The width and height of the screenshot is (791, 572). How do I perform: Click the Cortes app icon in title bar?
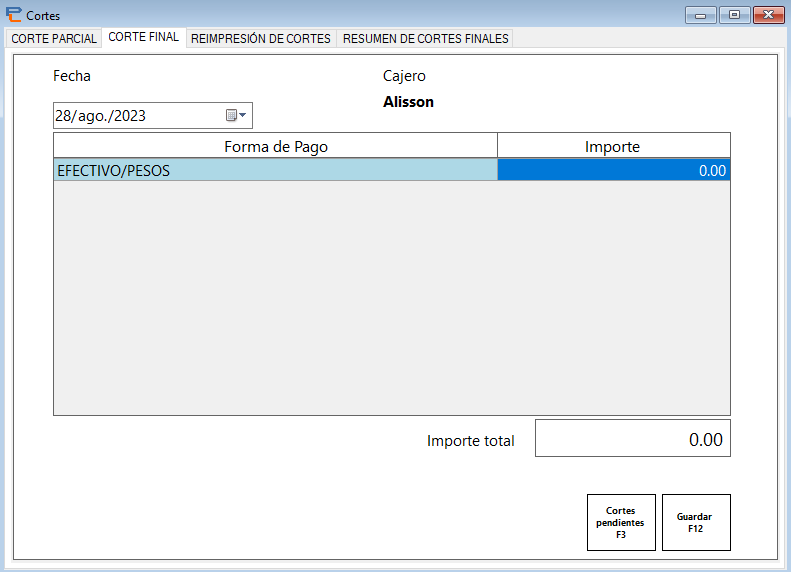[x=14, y=15]
